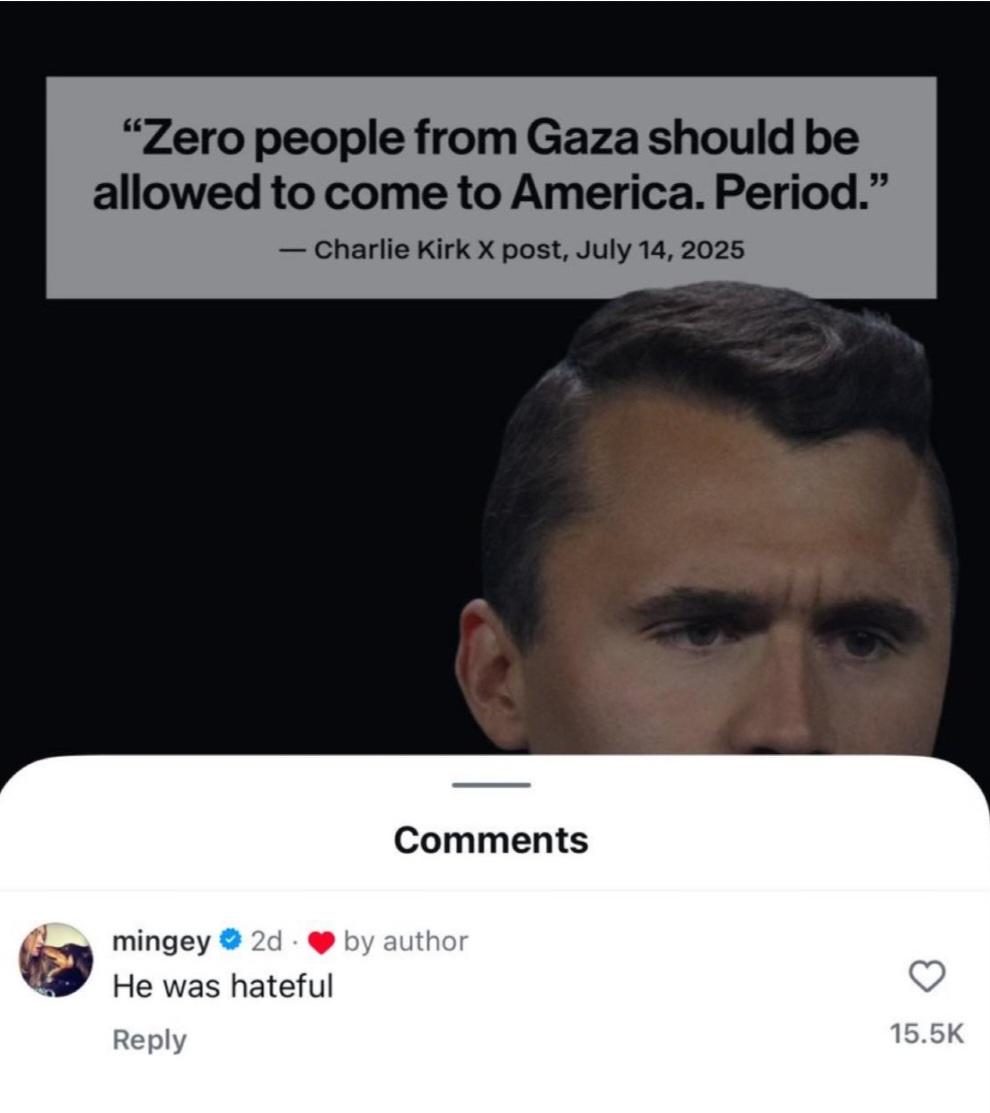Tap the red heart liked-by-author icon

click(321, 942)
